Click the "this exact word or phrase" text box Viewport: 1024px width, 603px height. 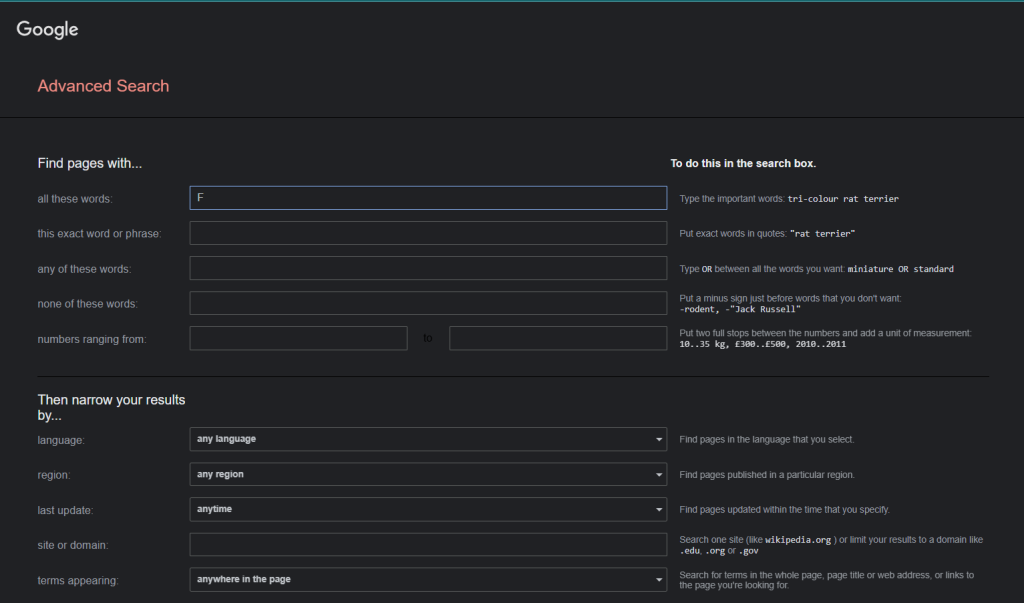(428, 233)
